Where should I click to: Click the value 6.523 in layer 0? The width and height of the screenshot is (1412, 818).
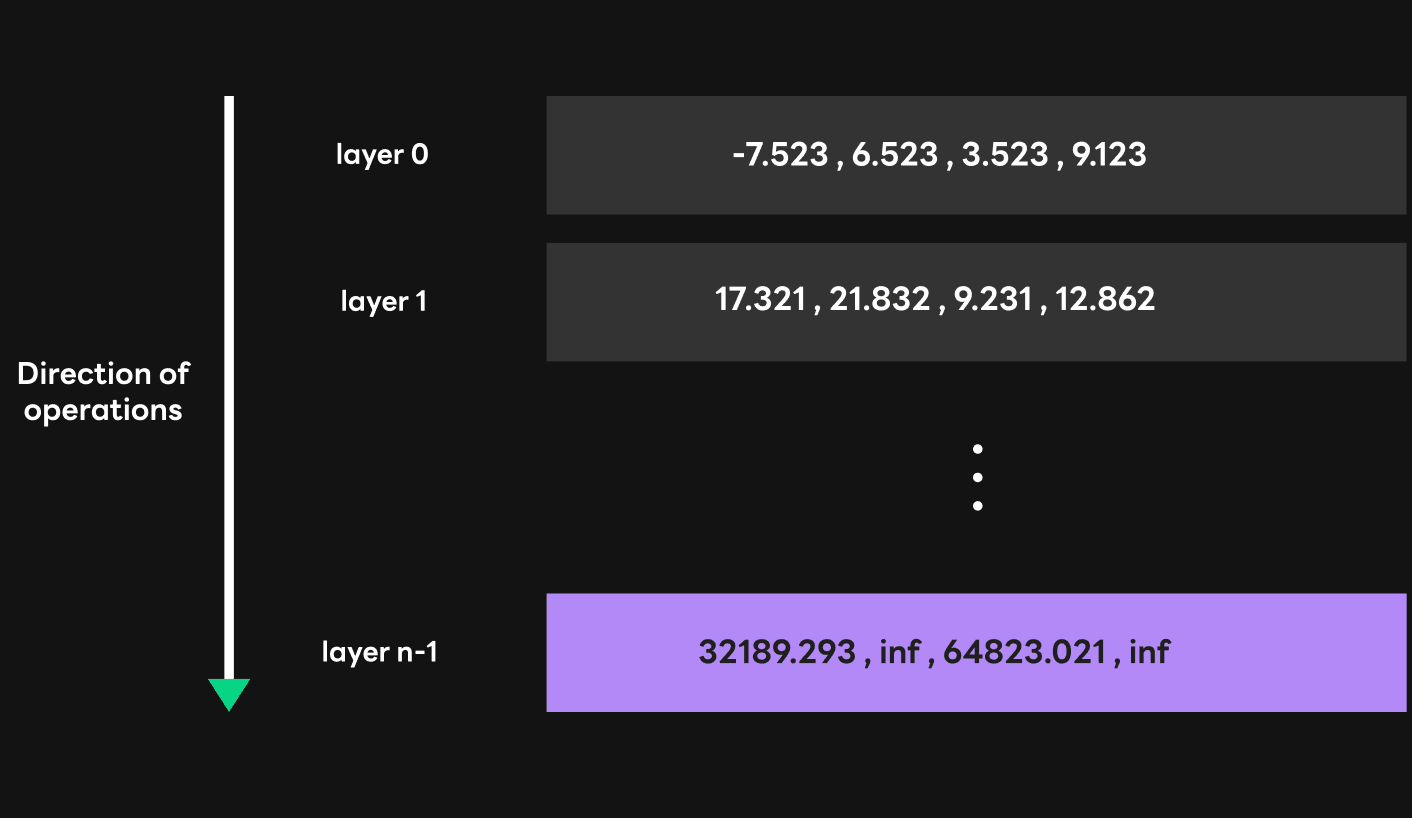tap(895, 155)
